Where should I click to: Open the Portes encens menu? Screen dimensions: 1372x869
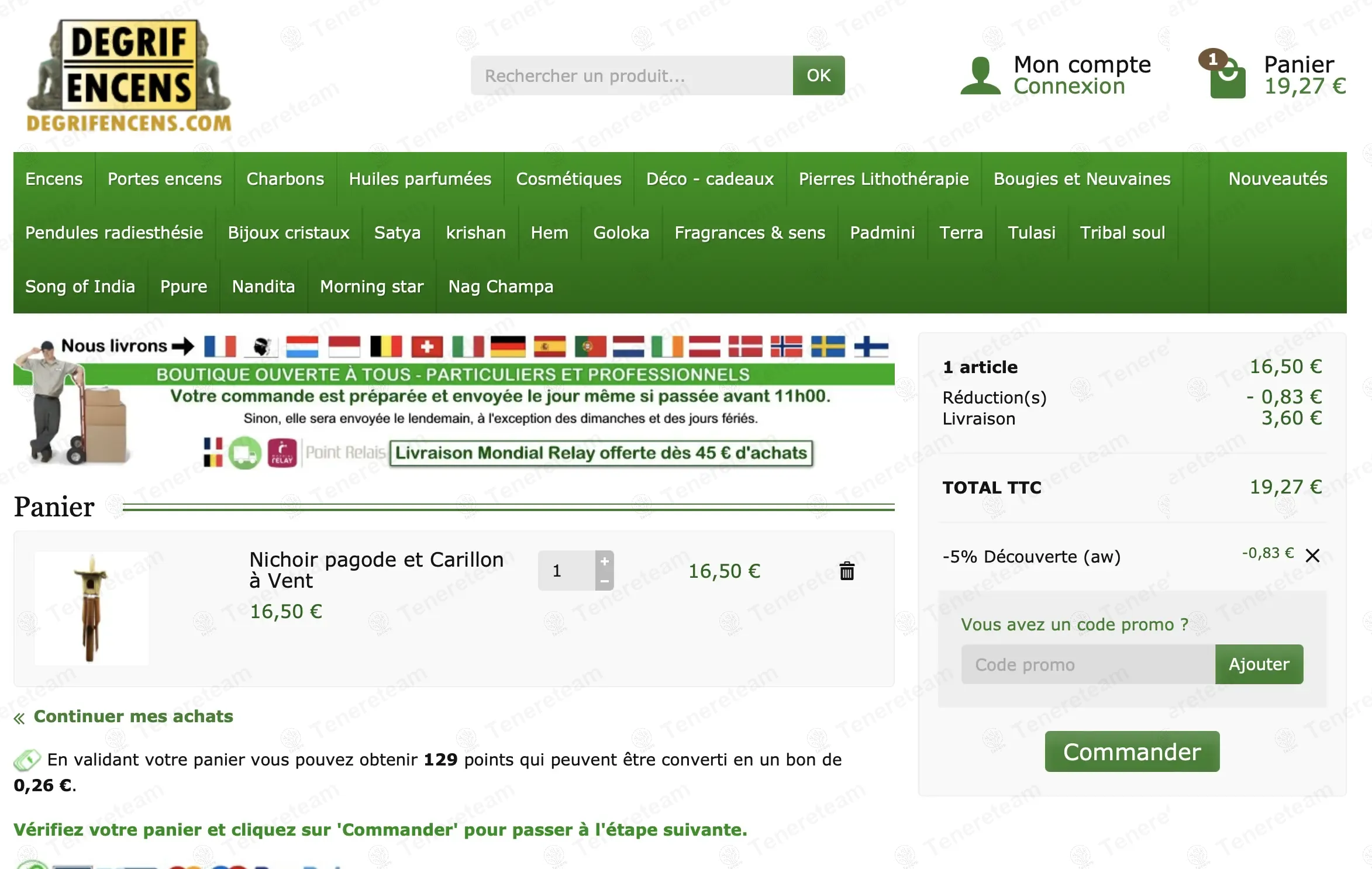pos(165,179)
